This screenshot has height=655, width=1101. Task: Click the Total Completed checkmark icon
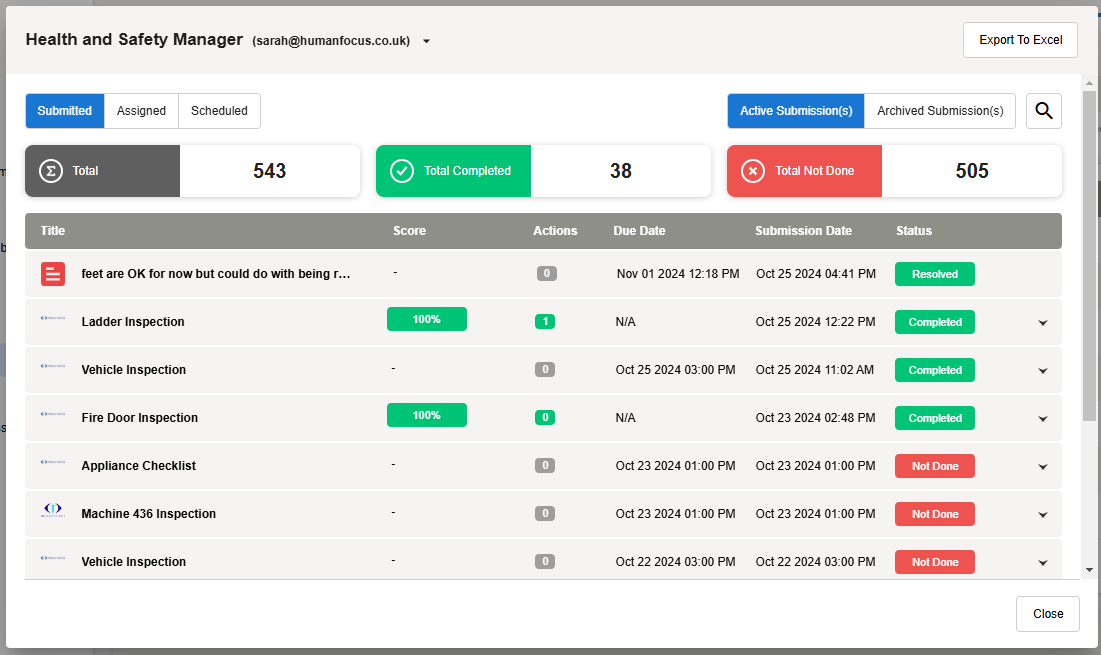tap(402, 171)
